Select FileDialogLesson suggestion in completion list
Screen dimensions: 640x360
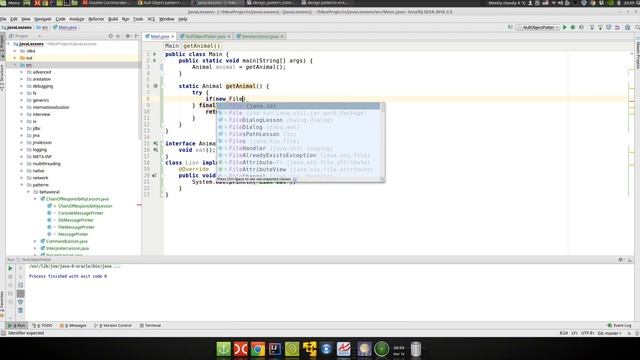coord(298,120)
